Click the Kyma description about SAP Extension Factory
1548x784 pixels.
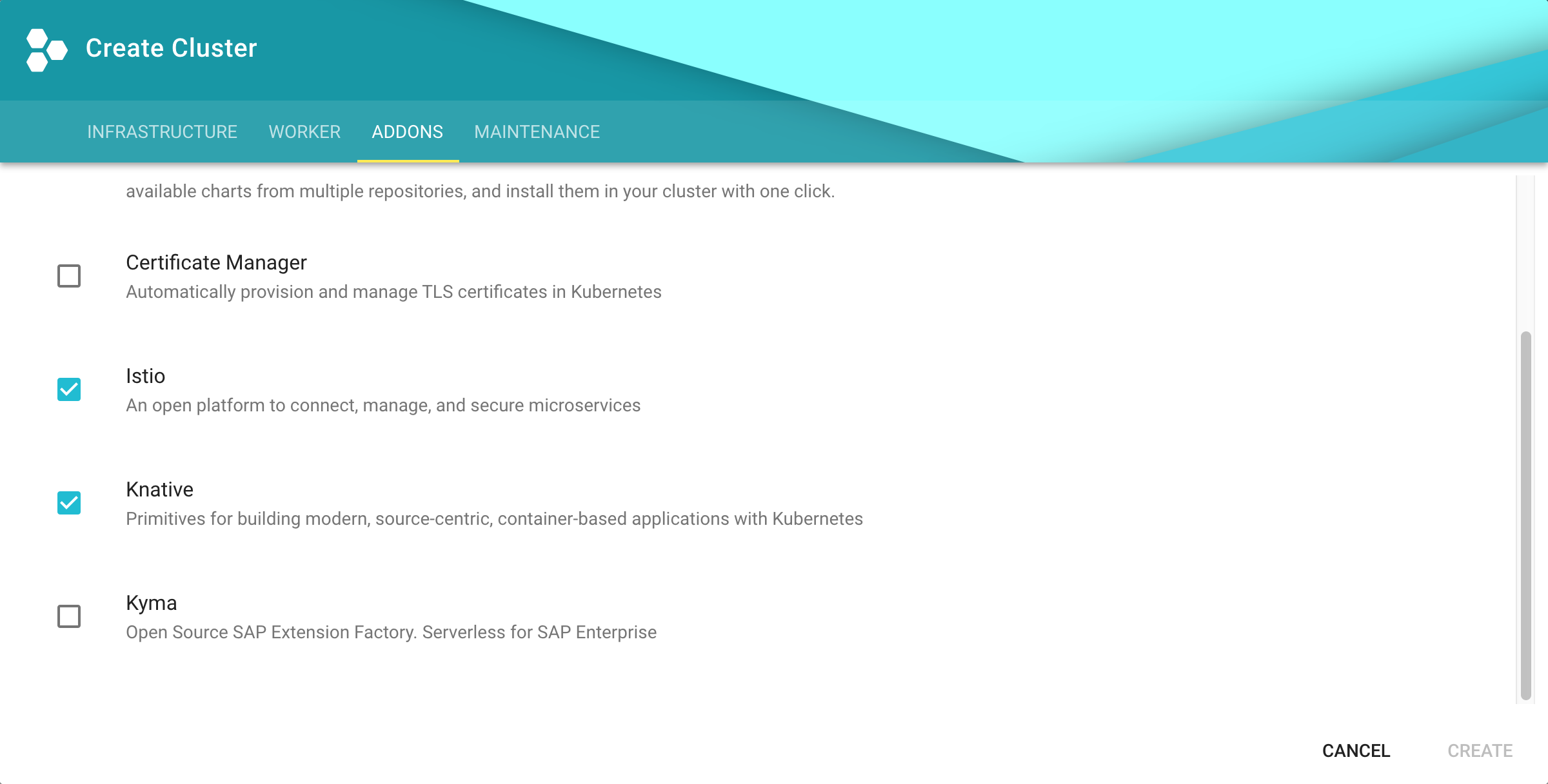coord(392,632)
